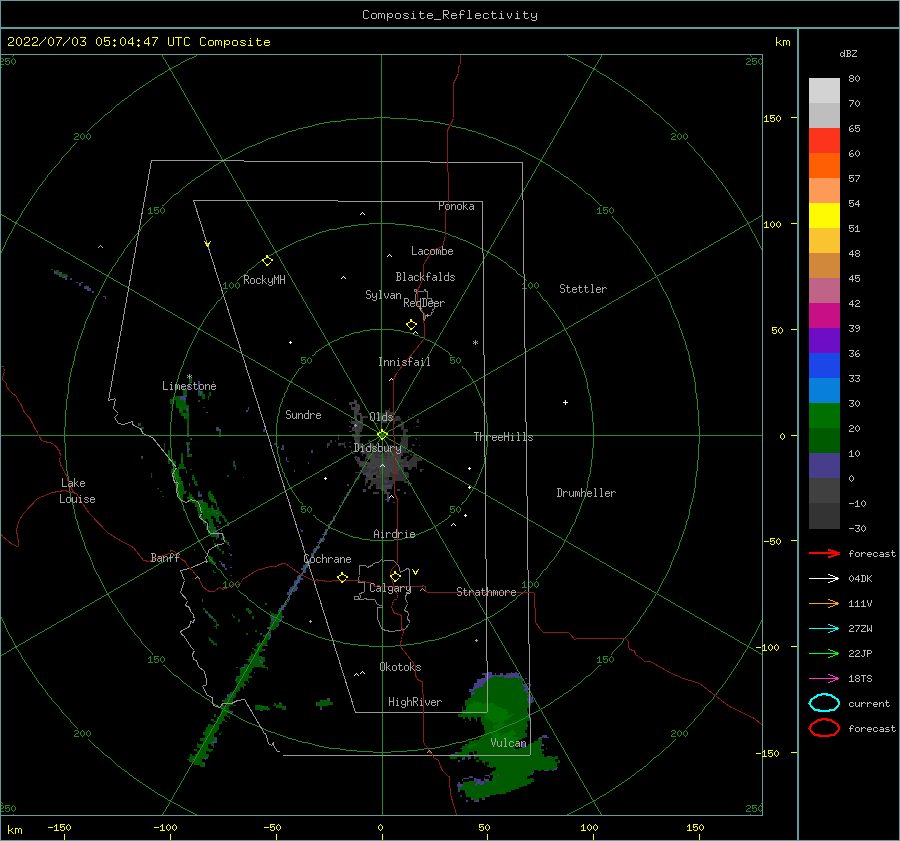The height and width of the screenshot is (841, 900).
Task: Click the Drumheller city label
Action: click(x=586, y=493)
